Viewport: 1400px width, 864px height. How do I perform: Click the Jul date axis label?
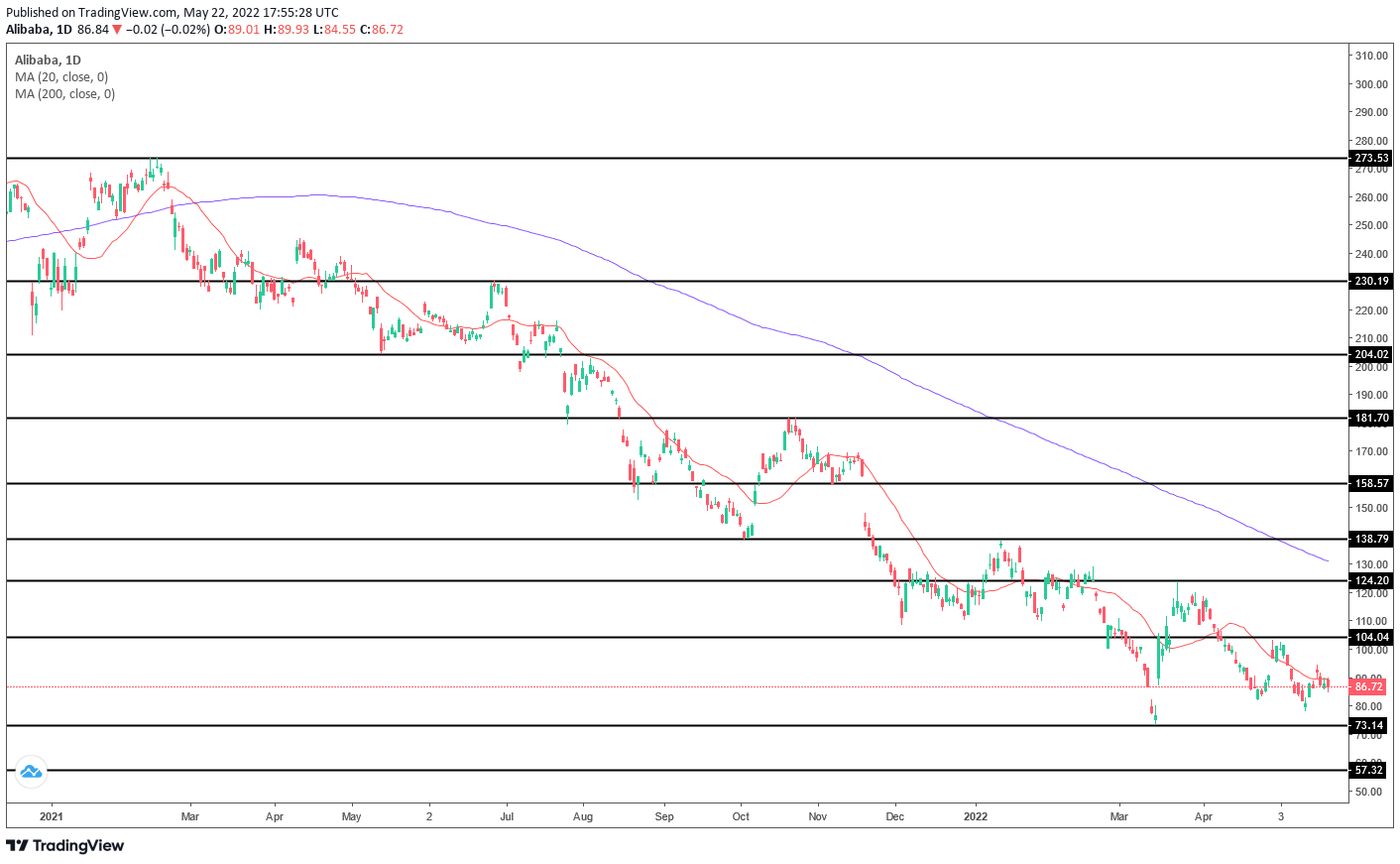(x=506, y=816)
